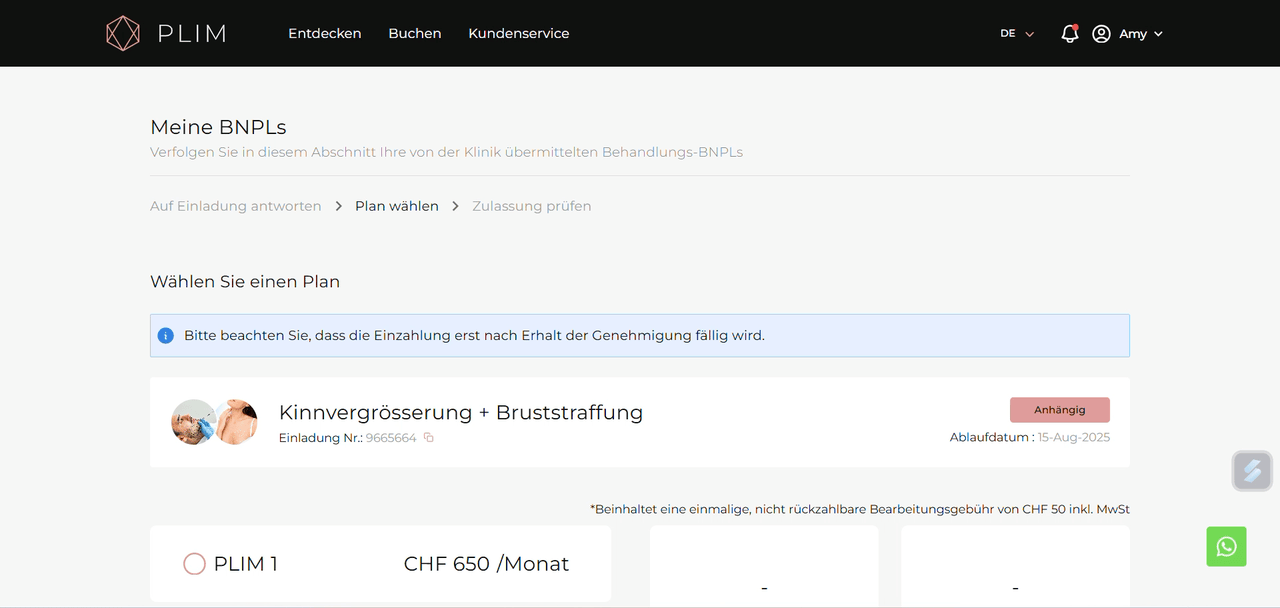1280x608 pixels.
Task: Click the CHF 650 /Monat price
Action: pyautogui.click(x=486, y=564)
